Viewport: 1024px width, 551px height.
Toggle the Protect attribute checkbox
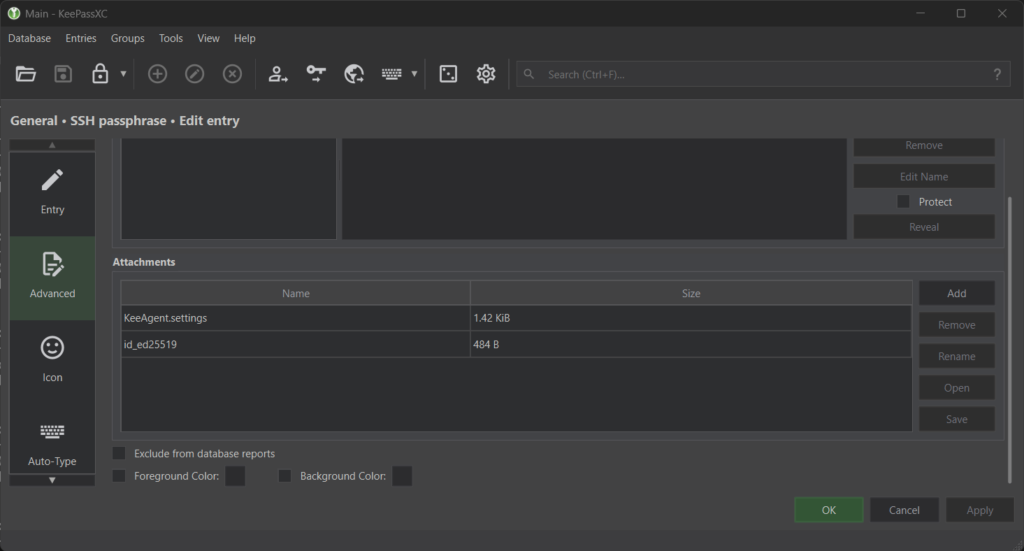[x=903, y=202]
